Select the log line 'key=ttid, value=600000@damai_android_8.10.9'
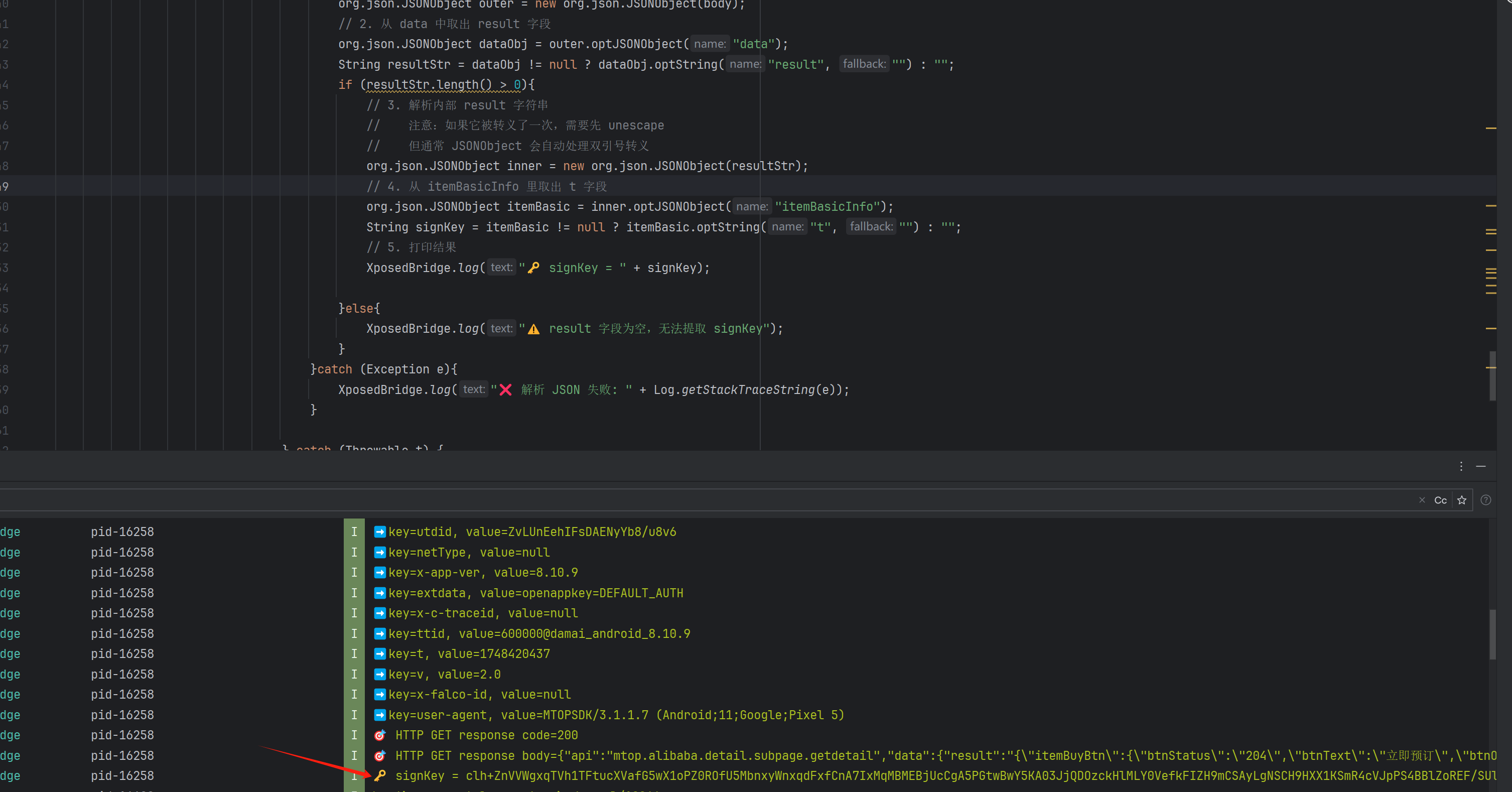 pos(539,633)
